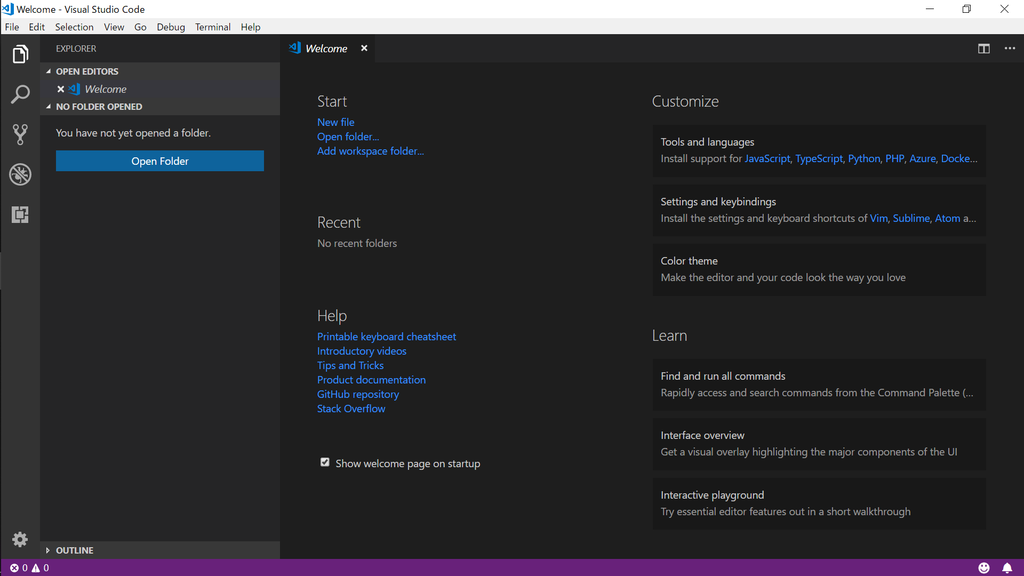Collapse the No Folder Opened section
Screen dimensions: 1024x576
point(48,106)
